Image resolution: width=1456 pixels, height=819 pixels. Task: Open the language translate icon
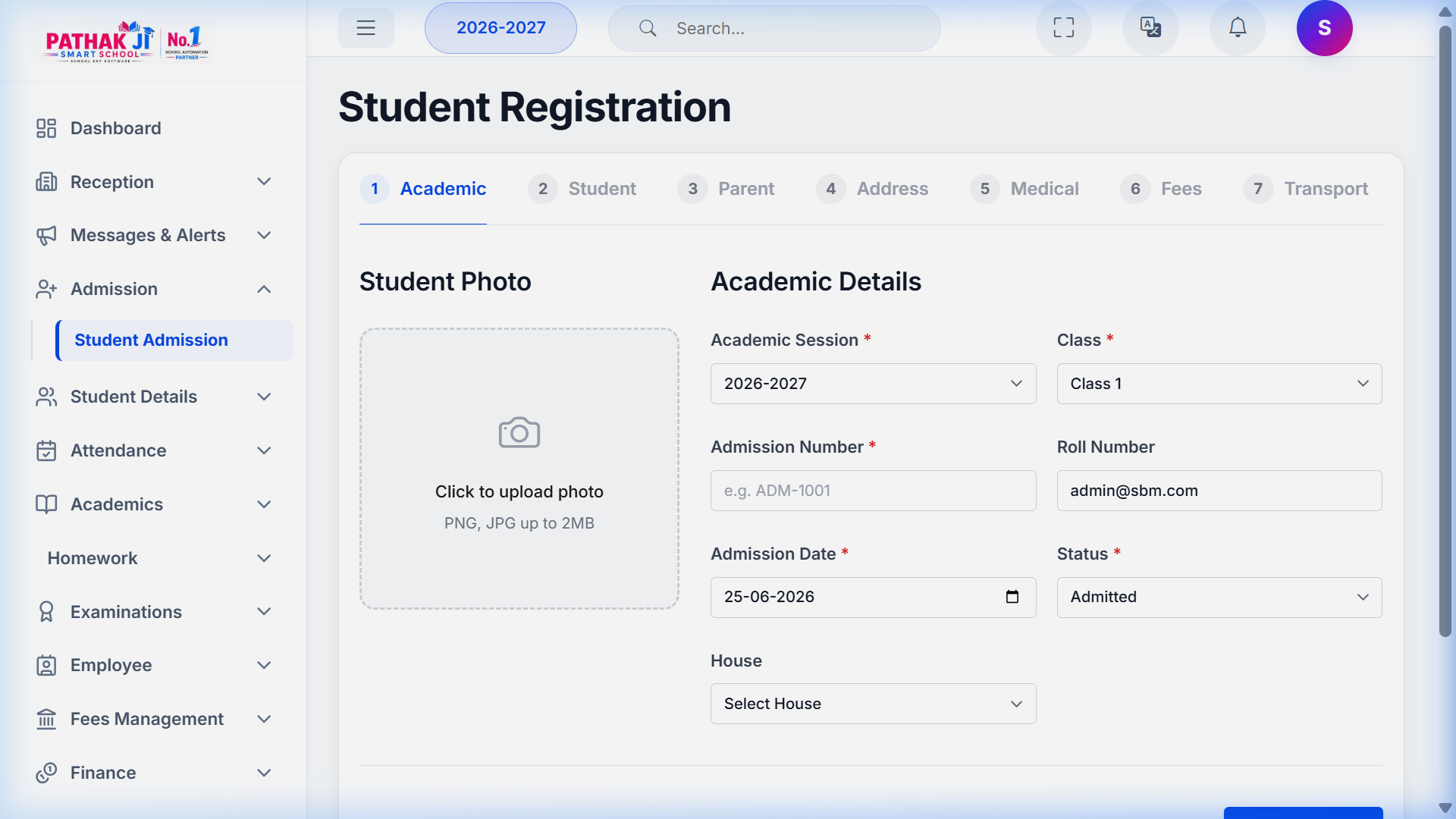point(1150,28)
